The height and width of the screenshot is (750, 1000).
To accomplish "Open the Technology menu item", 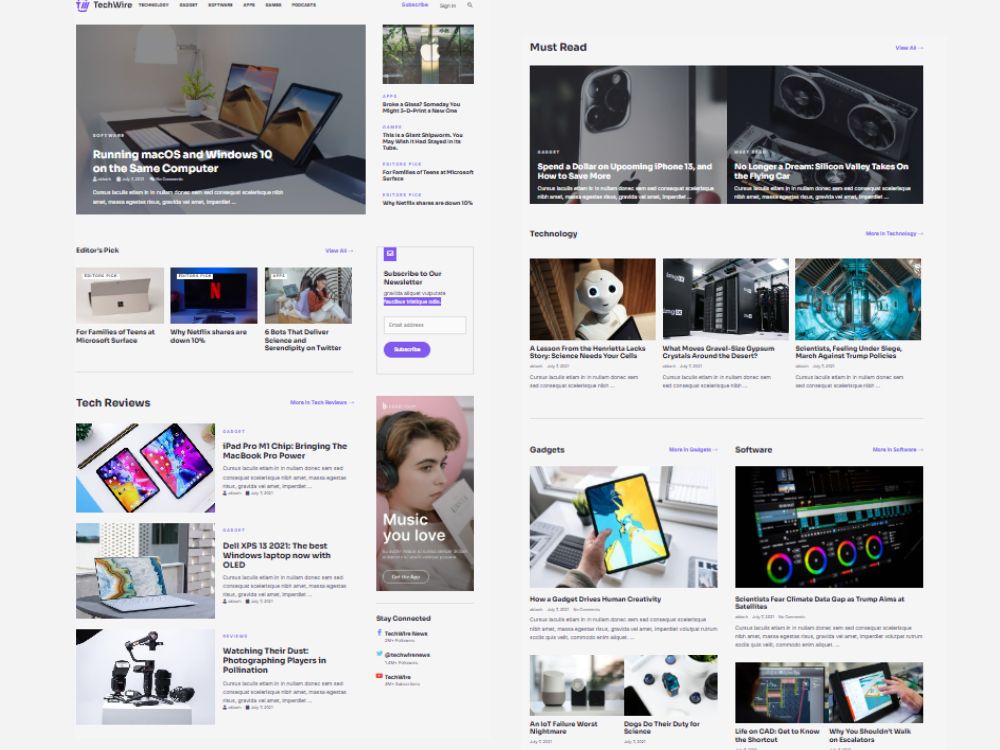I will 154,5.
